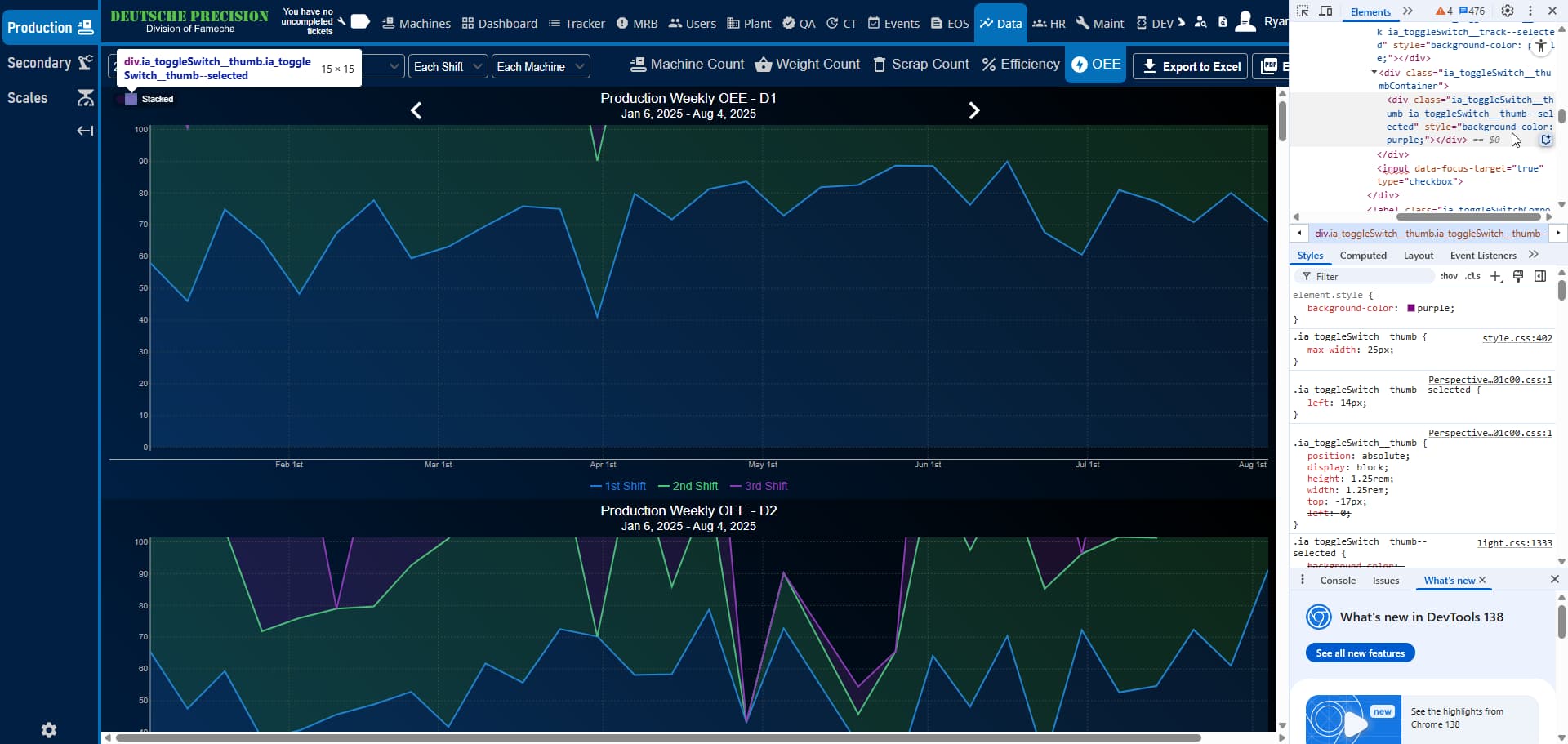The image size is (1568, 744).
Task: Expand the Each Shift dropdown
Action: tap(448, 66)
